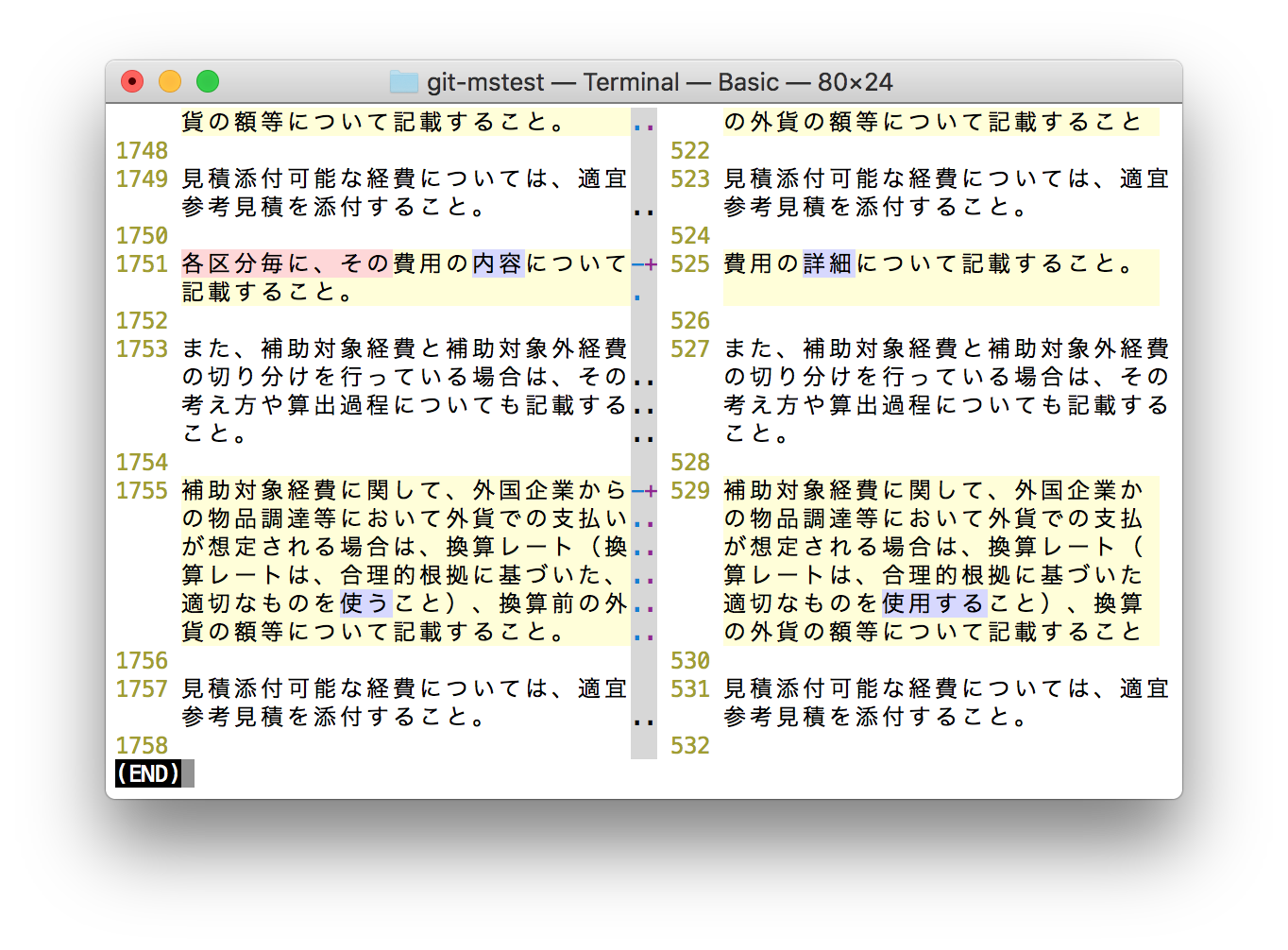
Task: Click line number 1751 in the left pane
Action: tap(142, 264)
